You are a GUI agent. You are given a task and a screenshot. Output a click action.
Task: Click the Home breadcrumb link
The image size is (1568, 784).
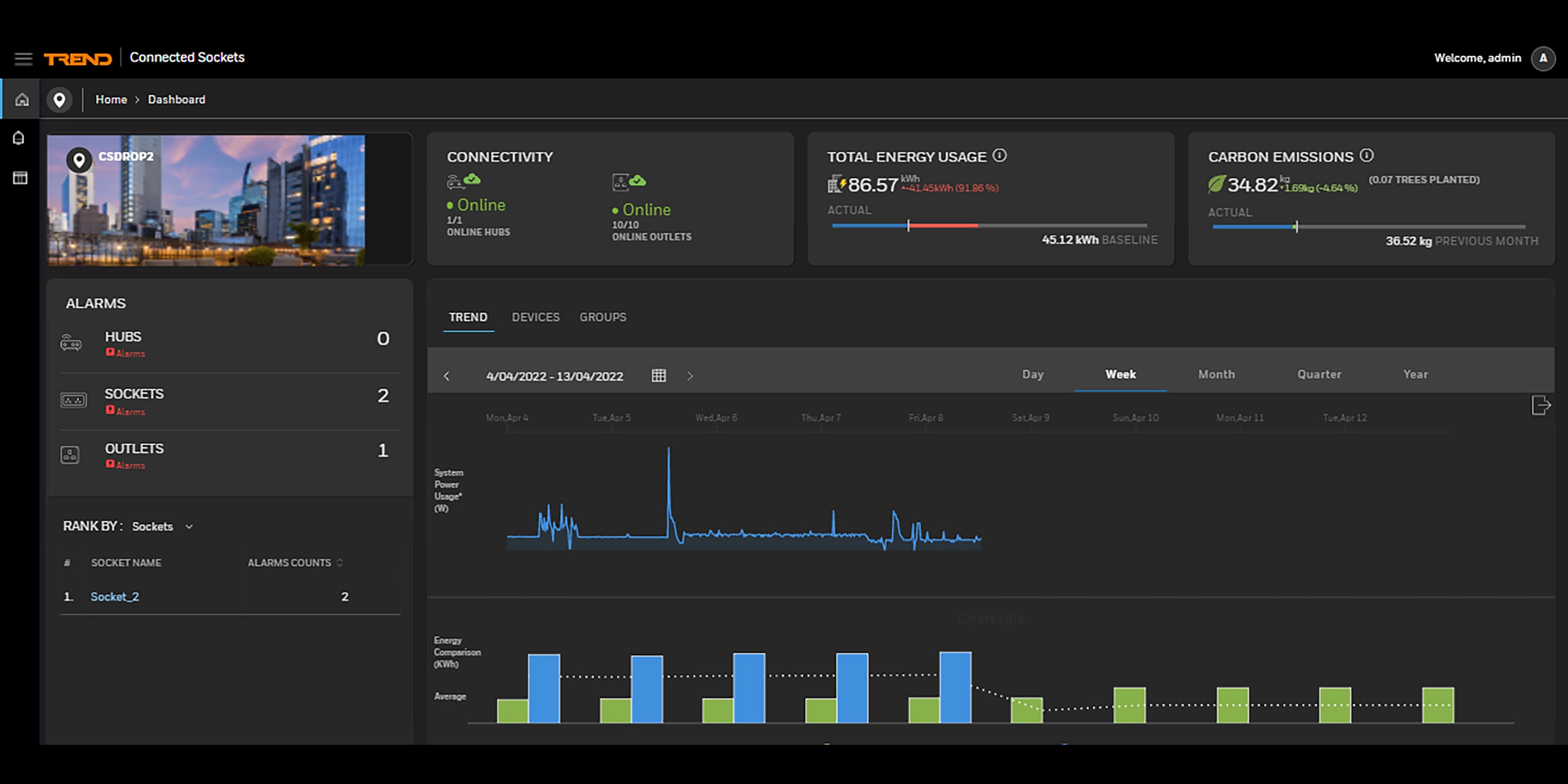click(112, 99)
